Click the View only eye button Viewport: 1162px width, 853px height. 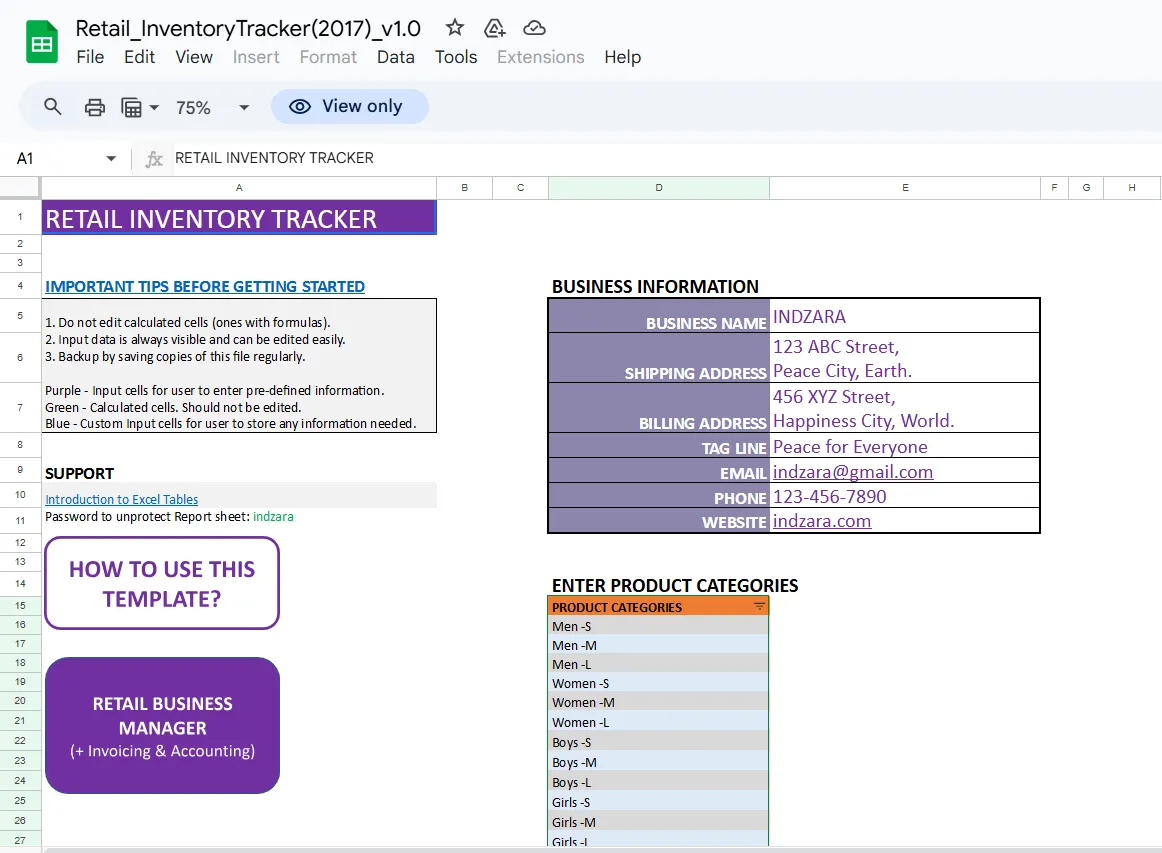pyautogui.click(x=350, y=107)
